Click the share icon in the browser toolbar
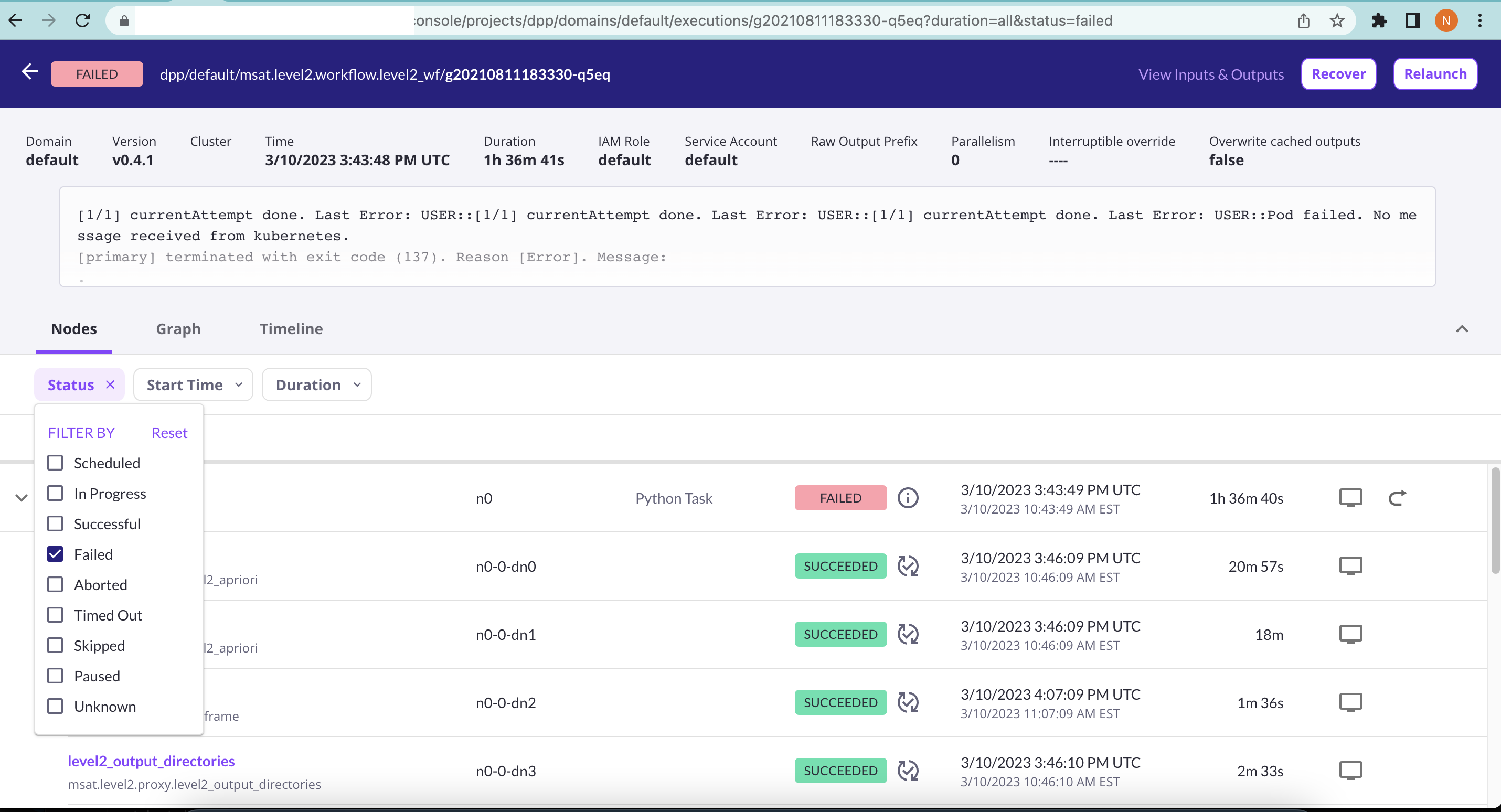Image resolution: width=1501 pixels, height=812 pixels. pos(1304,20)
